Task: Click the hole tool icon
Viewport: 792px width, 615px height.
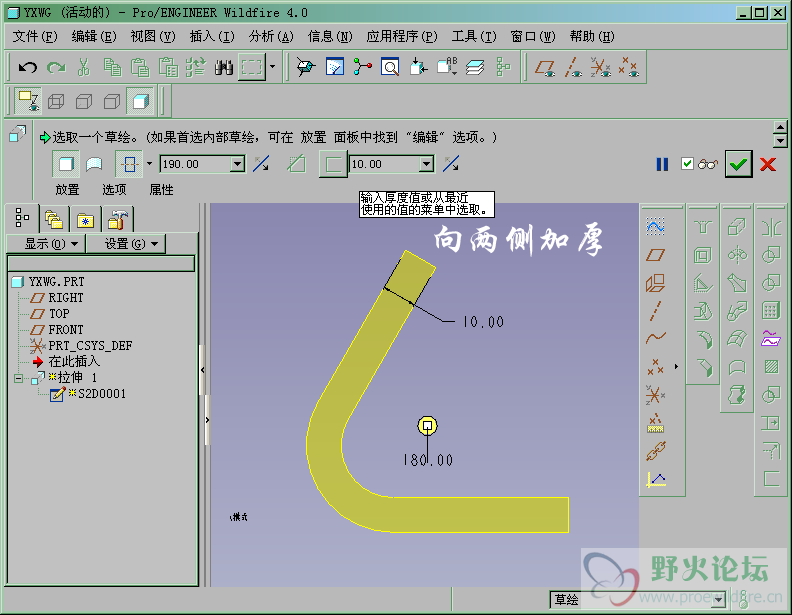Action: click(703, 227)
